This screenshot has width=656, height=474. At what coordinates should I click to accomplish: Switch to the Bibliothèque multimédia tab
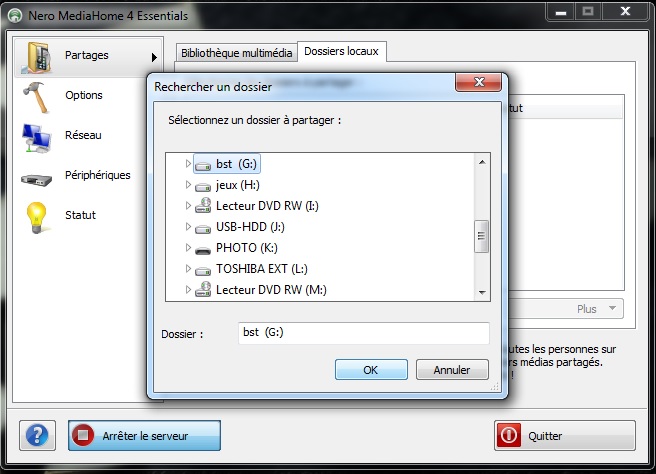236,53
